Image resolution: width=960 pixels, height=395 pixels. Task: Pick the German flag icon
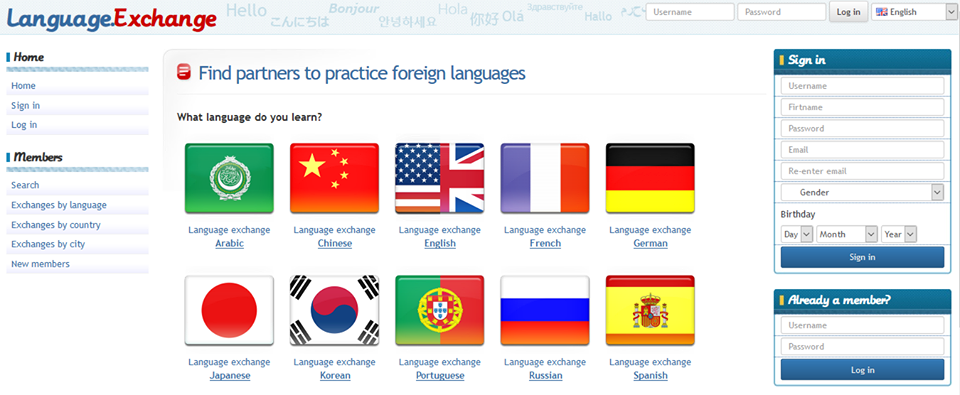pyautogui.click(x=650, y=178)
